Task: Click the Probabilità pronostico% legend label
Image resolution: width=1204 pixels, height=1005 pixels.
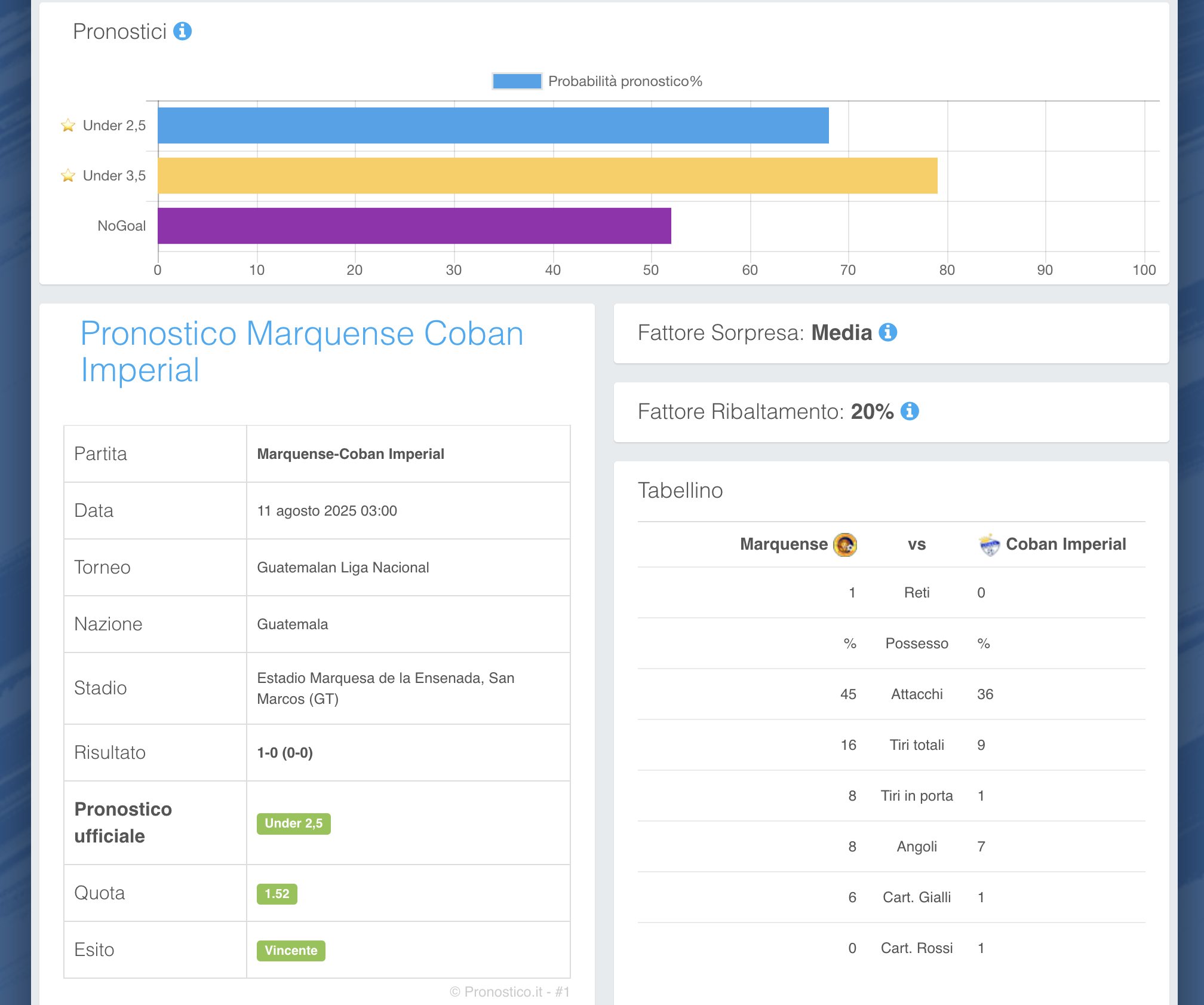Action: [x=625, y=81]
